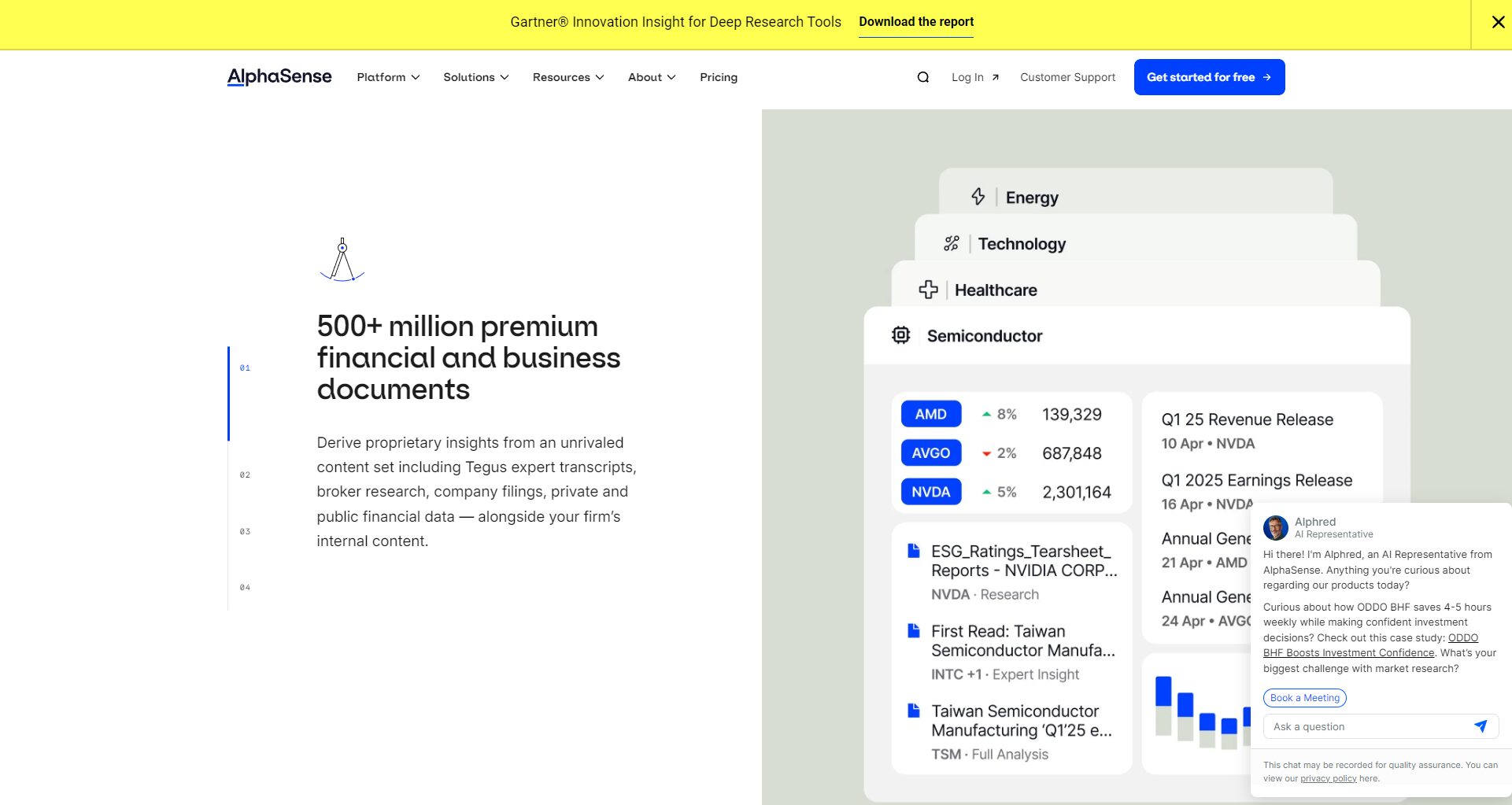Click the send arrow icon in chat

pos(1480,726)
